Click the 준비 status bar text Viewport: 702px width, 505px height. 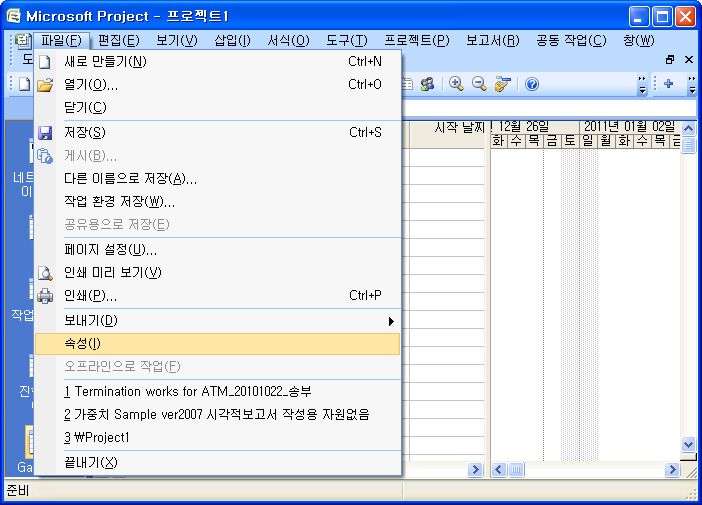18,490
